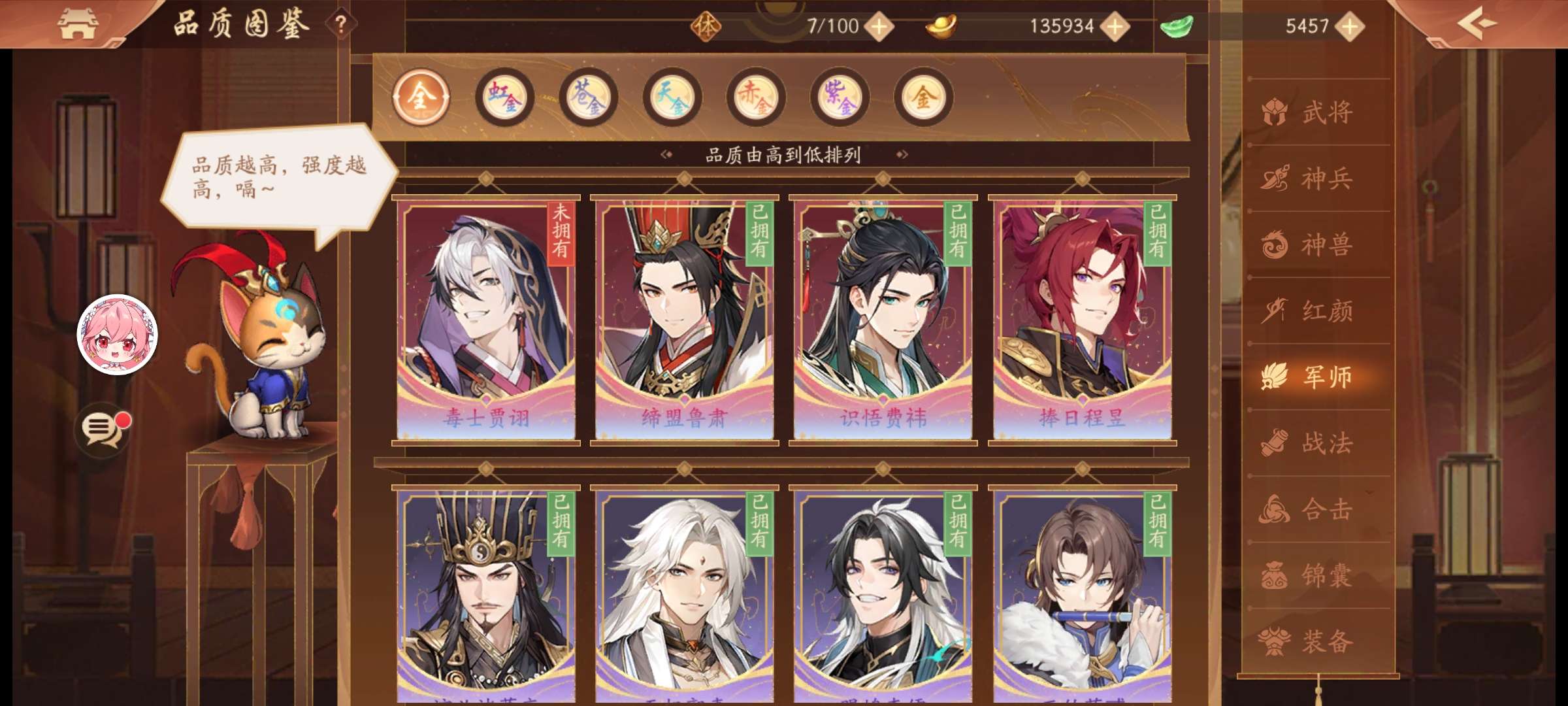The width and height of the screenshot is (1568, 706).
Task: Select the 全 all-quality filter
Action: pyautogui.click(x=421, y=97)
